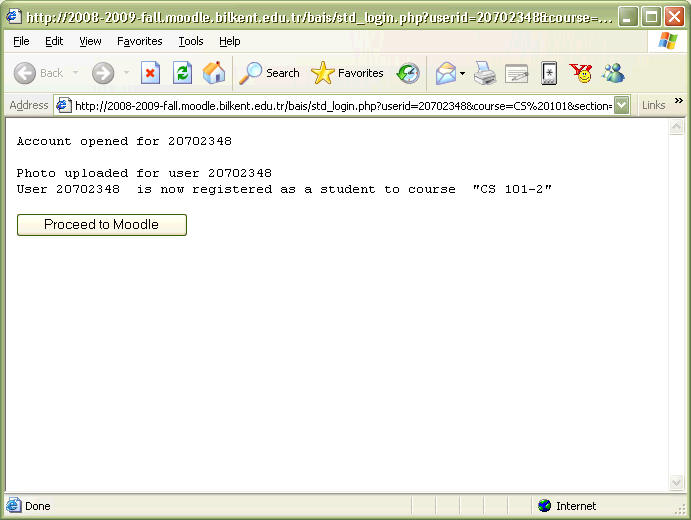The height and width of the screenshot is (520, 691).
Task: Open the Help menu
Action: (230, 41)
